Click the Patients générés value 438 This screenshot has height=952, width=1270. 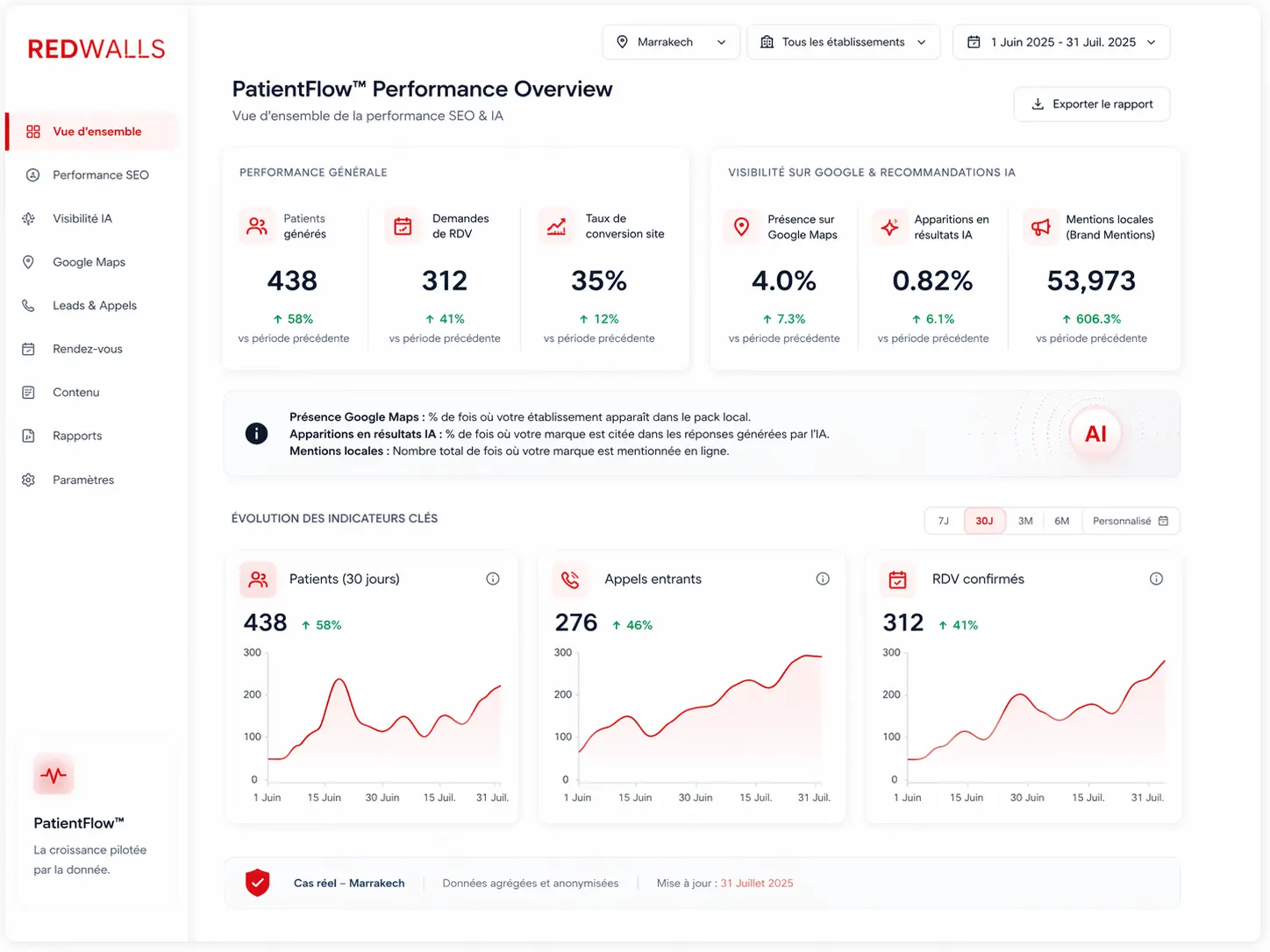tap(292, 281)
